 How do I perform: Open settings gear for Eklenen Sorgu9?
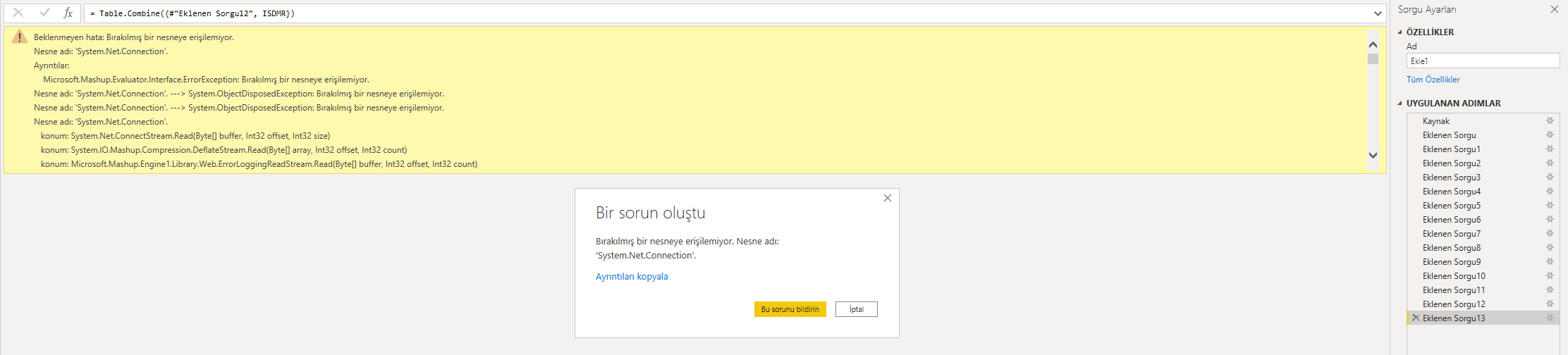coord(1550,262)
